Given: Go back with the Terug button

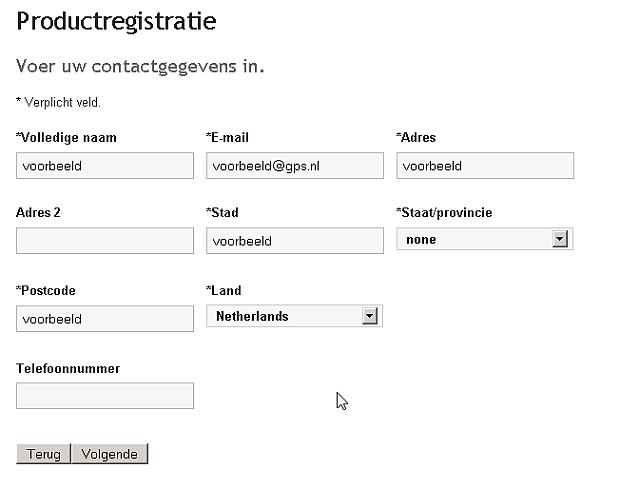Looking at the screenshot, I should point(43,454).
